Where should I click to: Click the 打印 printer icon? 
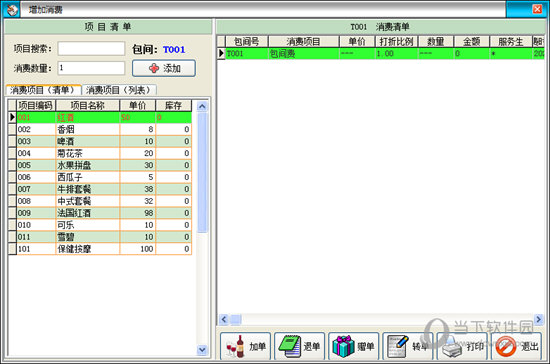pyautogui.click(x=452, y=347)
